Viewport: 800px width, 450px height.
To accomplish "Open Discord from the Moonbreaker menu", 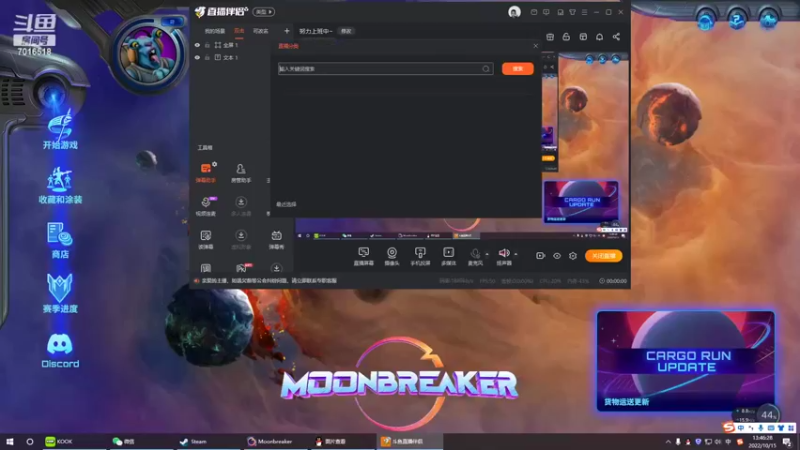I will (60, 350).
